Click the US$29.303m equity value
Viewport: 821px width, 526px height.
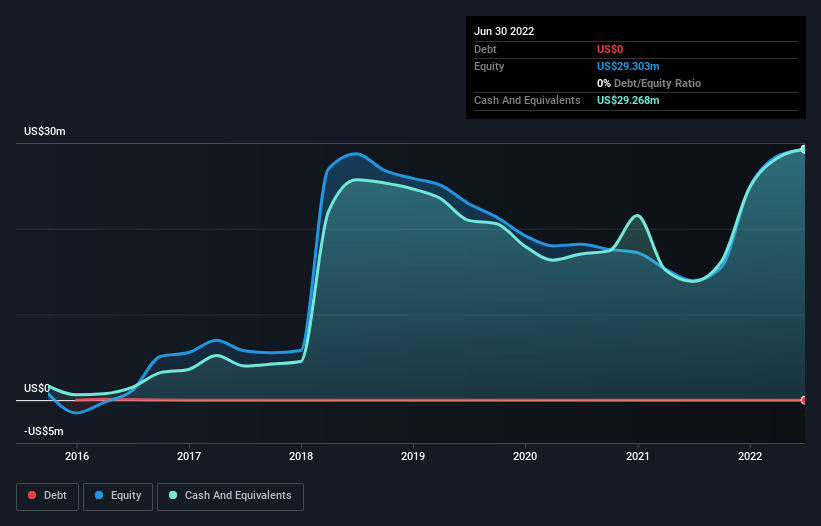coord(628,66)
